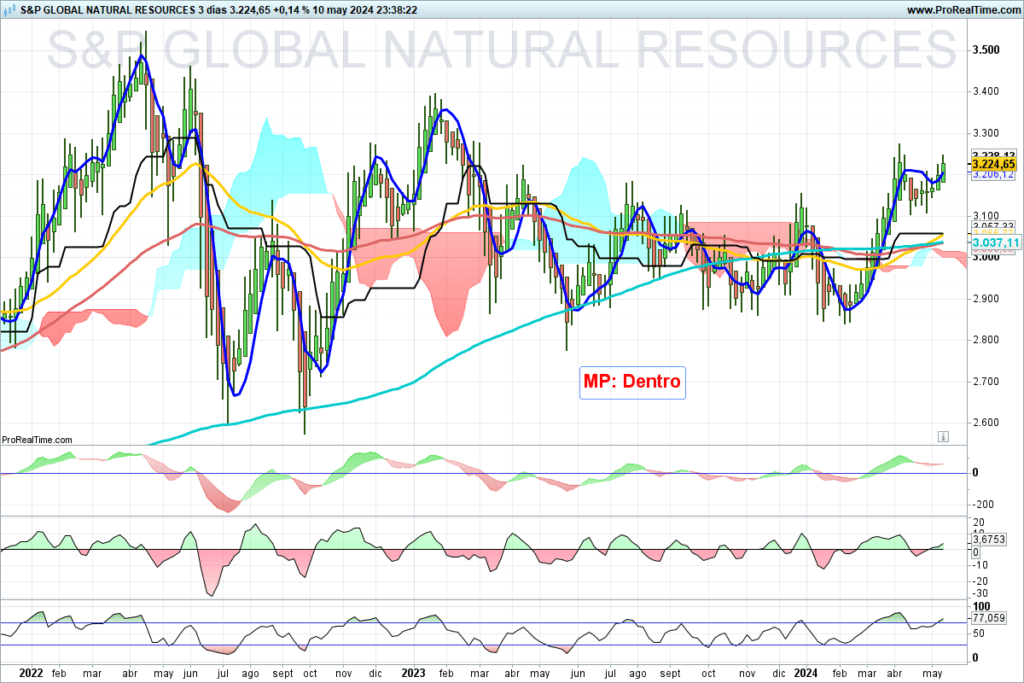Click the 3,6753 indicator value label
Screen dimensions: 1024x683
tap(989, 539)
